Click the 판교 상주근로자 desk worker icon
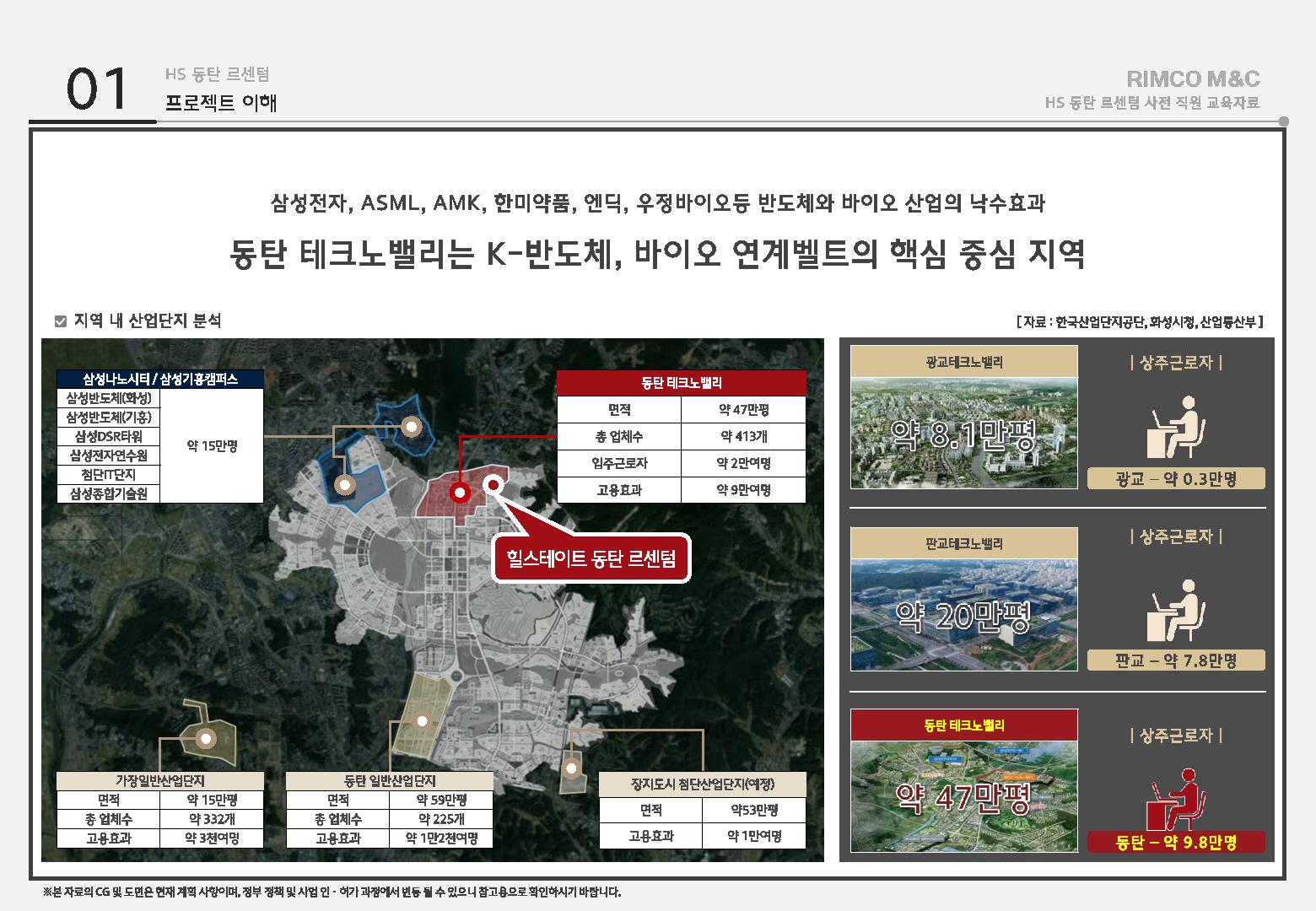The height and width of the screenshot is (911, 1316). tap(1175, 610)
